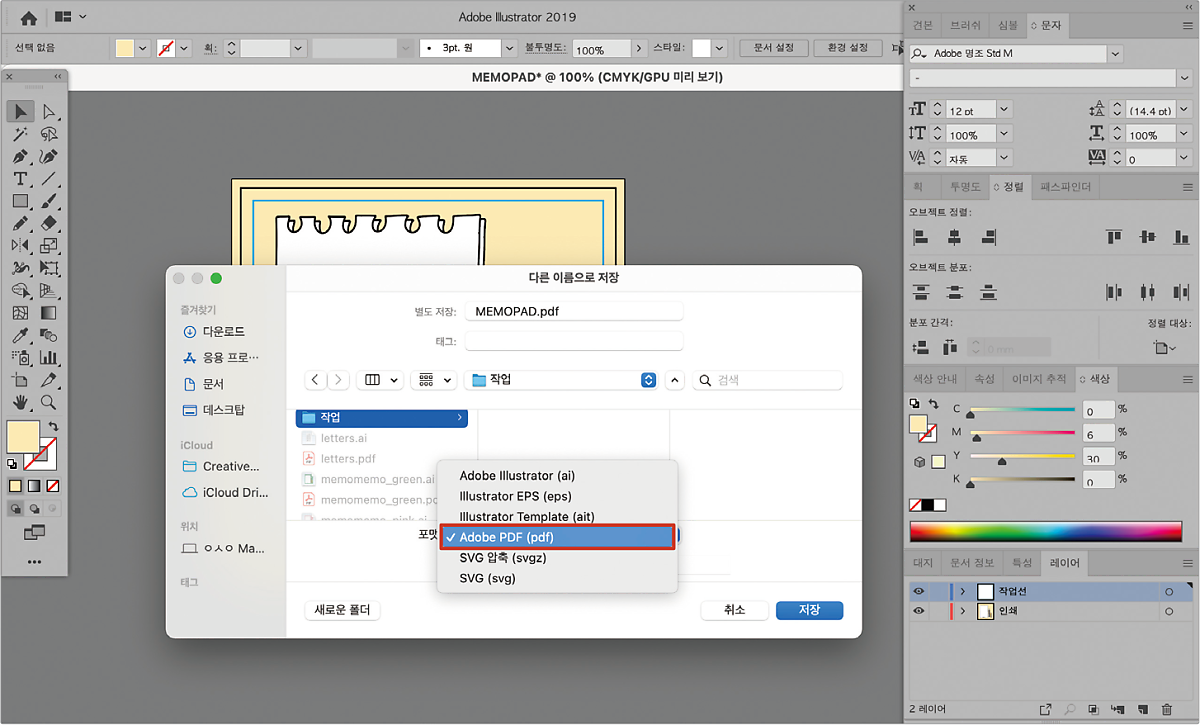Choose Illustrator EPS (eps) format
This screenshot has height=725, width=1200.
pyautogui.click(x=515, y=496)
